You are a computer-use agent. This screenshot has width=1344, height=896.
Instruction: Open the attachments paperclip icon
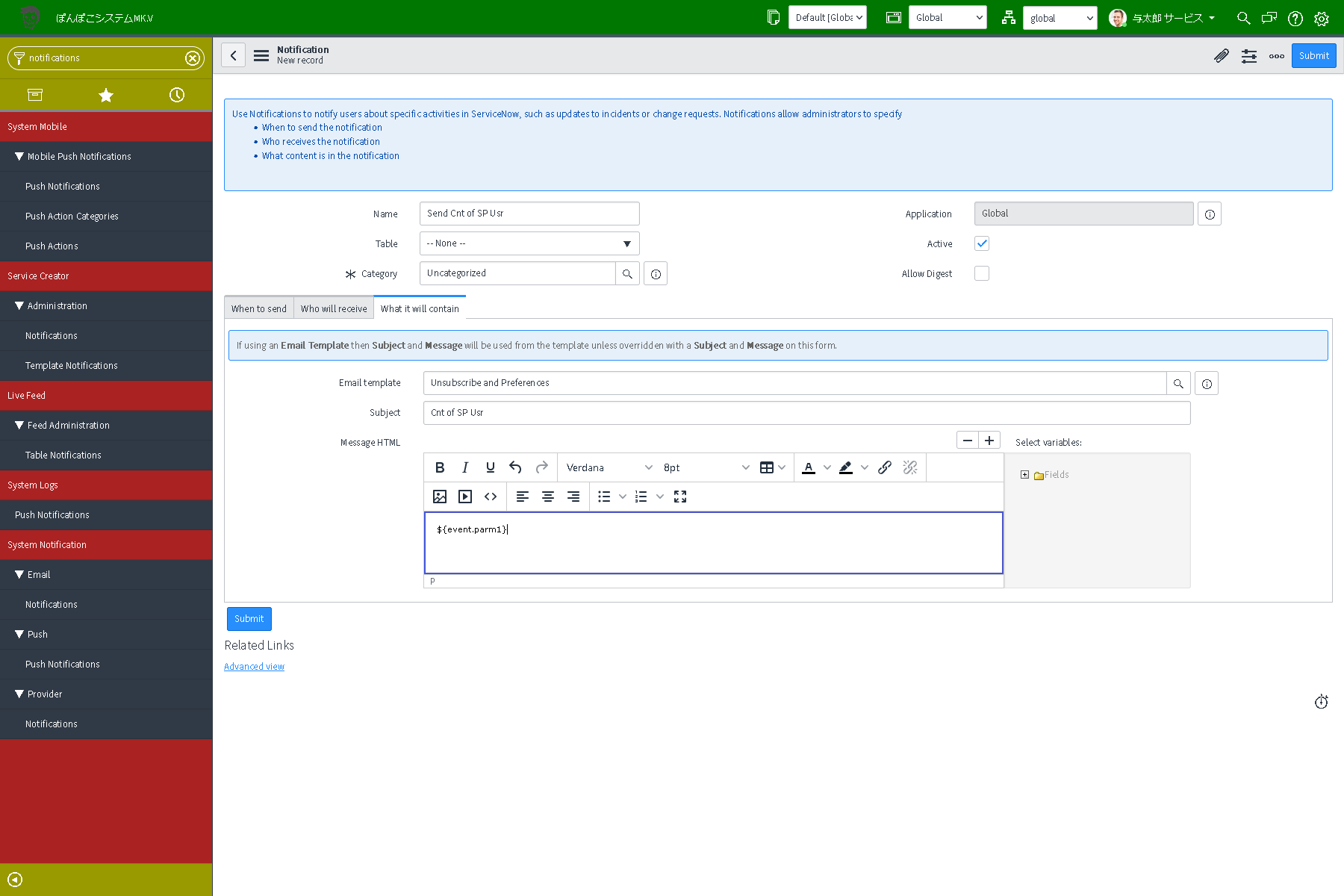[x=1222, y=56]
